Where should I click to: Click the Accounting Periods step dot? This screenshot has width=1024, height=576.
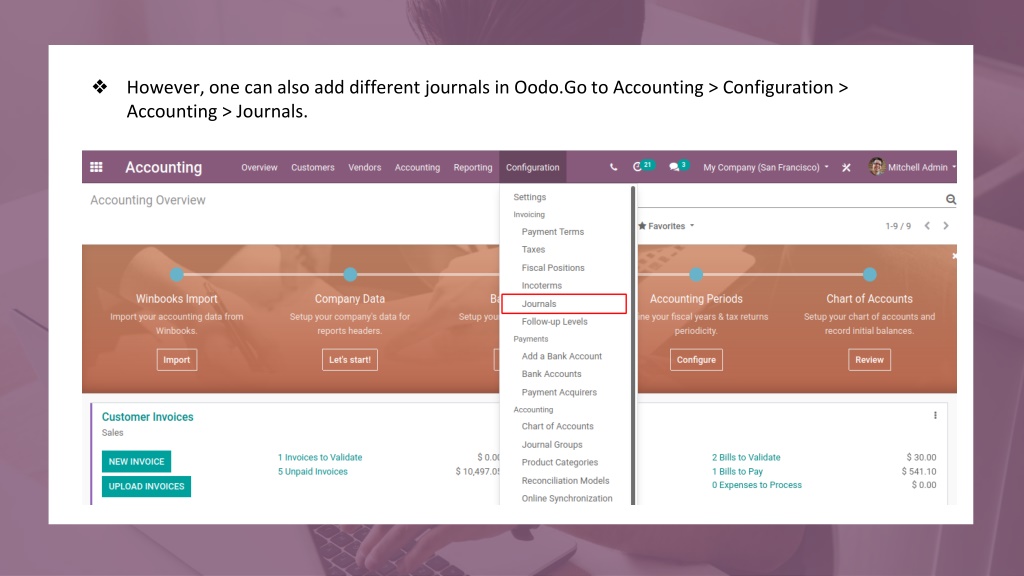(x=696, y=274)
